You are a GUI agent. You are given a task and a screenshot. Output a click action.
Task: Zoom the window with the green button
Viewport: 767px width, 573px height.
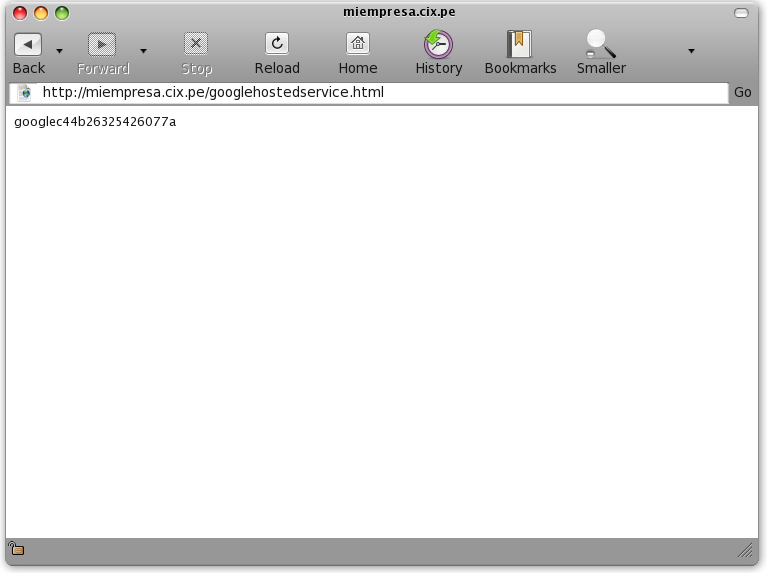62,13
